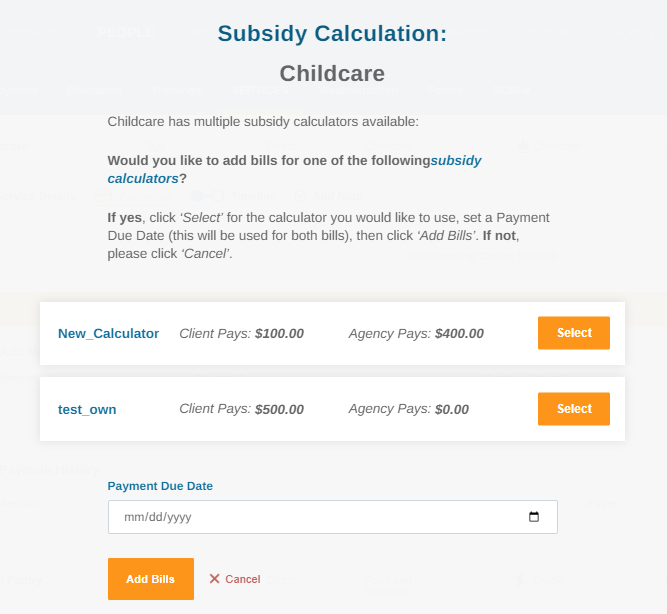Switch to the faded SERVICES tab
The height and width of the screenshot is (614, 667).
tap(260, 90)
